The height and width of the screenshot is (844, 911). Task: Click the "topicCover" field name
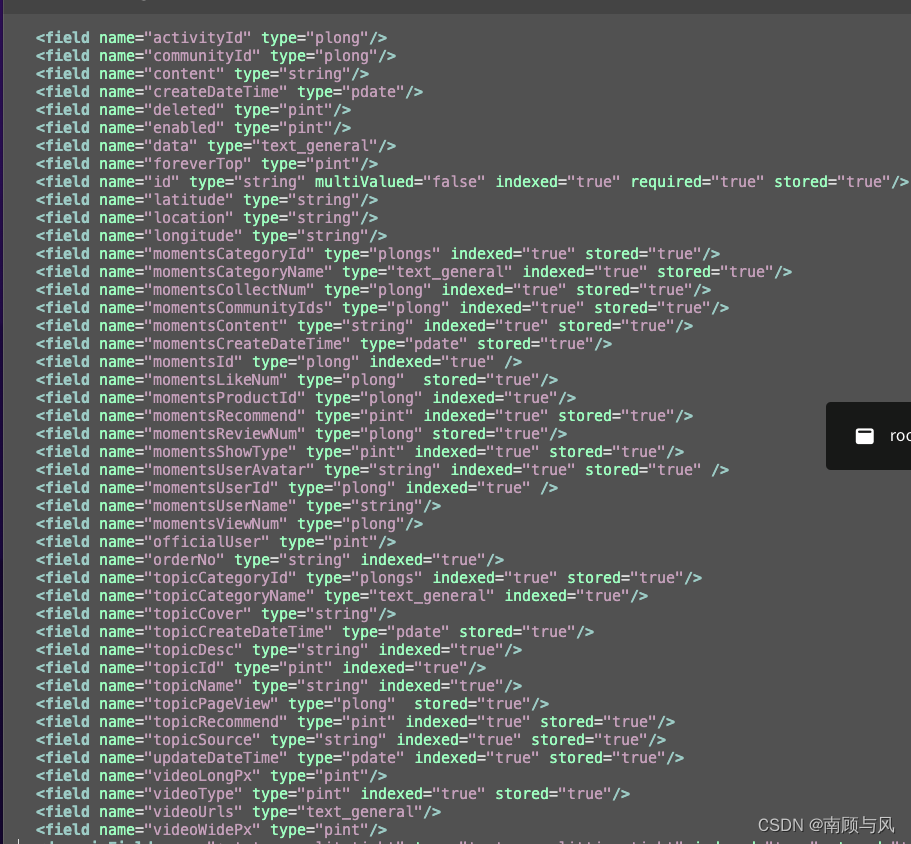pos(197,613)
